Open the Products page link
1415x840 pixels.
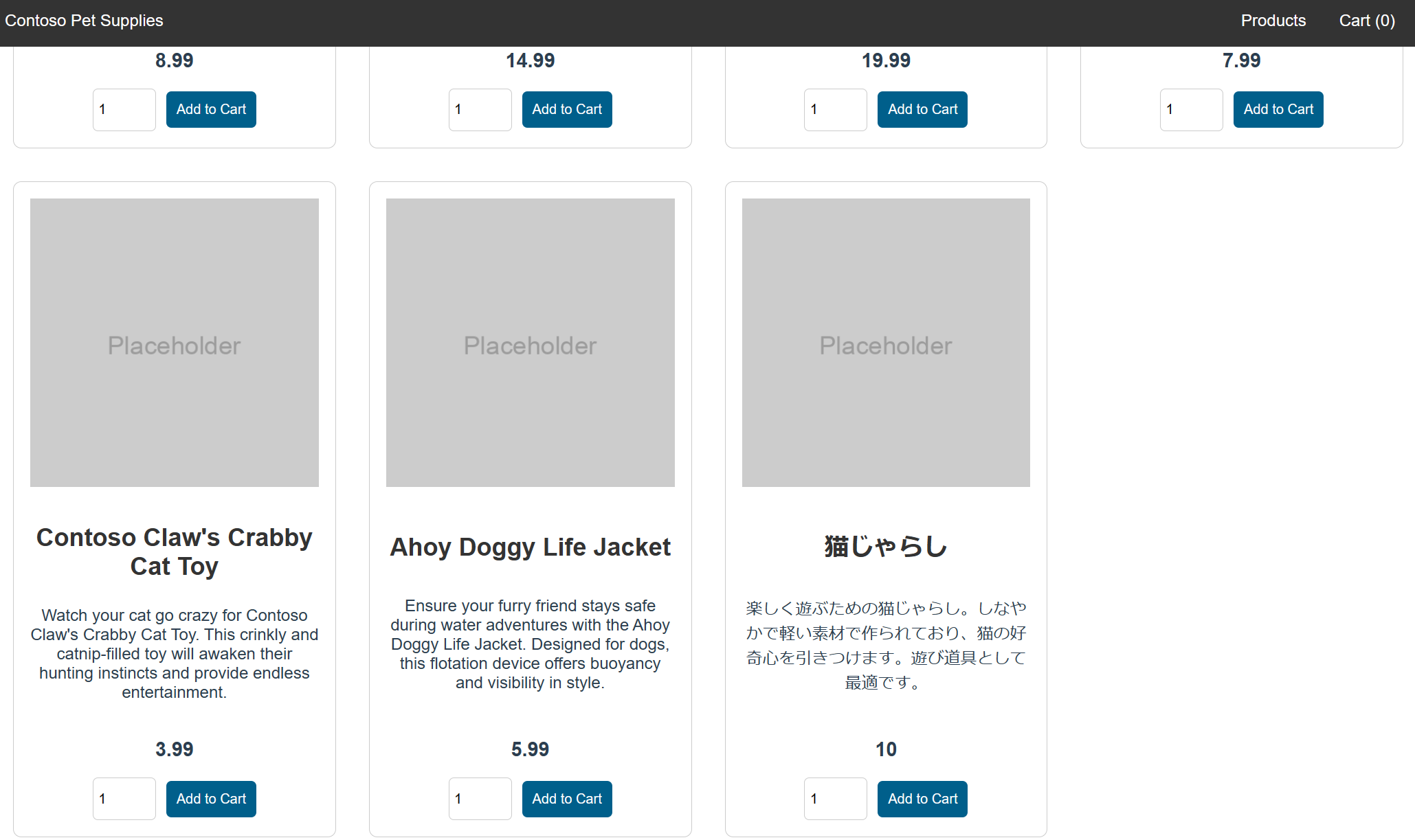1273,21
